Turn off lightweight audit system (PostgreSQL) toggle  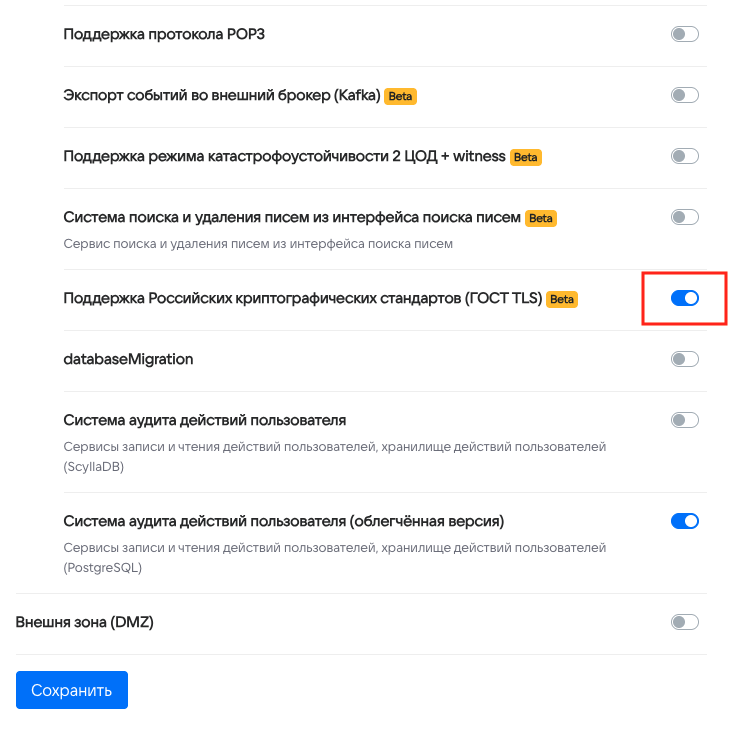684,521
